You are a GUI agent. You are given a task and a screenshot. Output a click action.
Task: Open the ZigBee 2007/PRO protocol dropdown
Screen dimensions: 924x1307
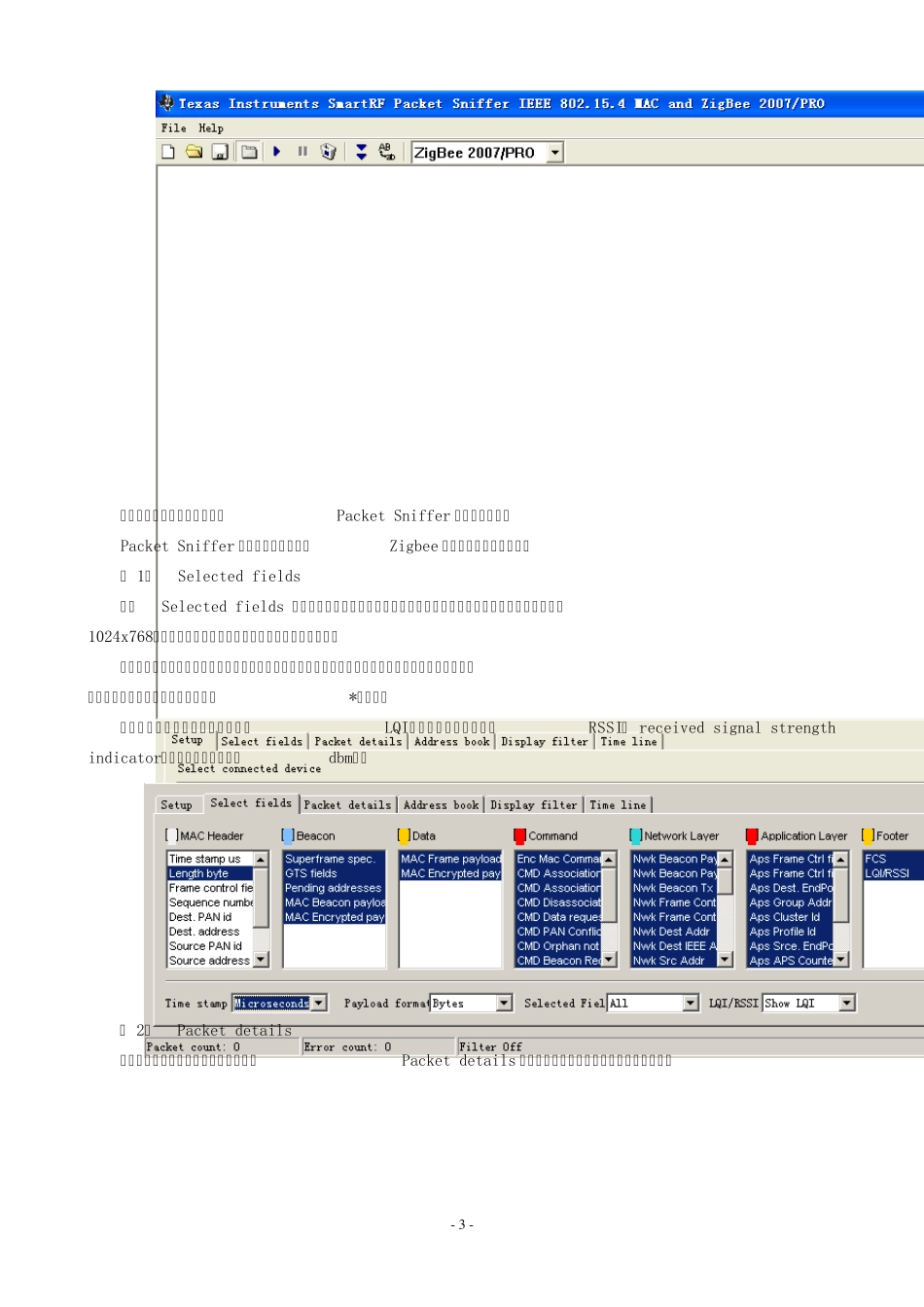point(554,153)
